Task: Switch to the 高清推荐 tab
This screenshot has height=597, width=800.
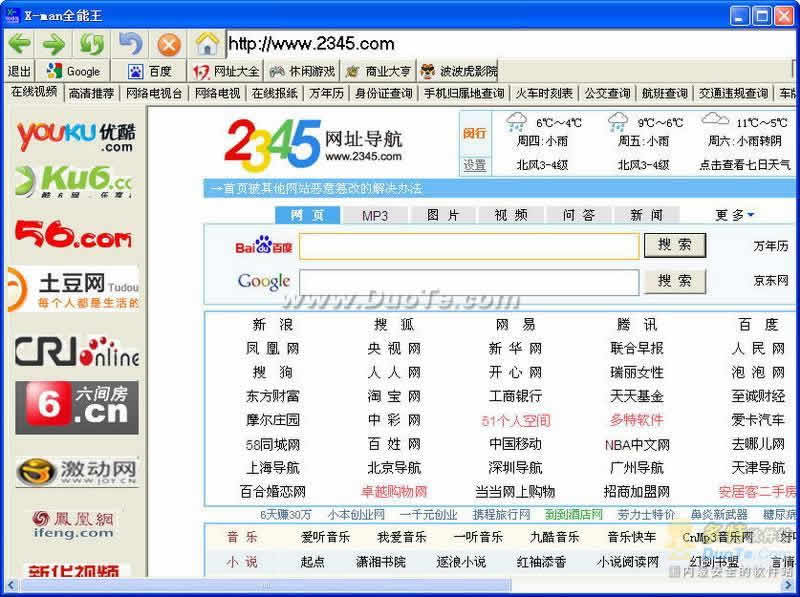Action: coord(91,93)
